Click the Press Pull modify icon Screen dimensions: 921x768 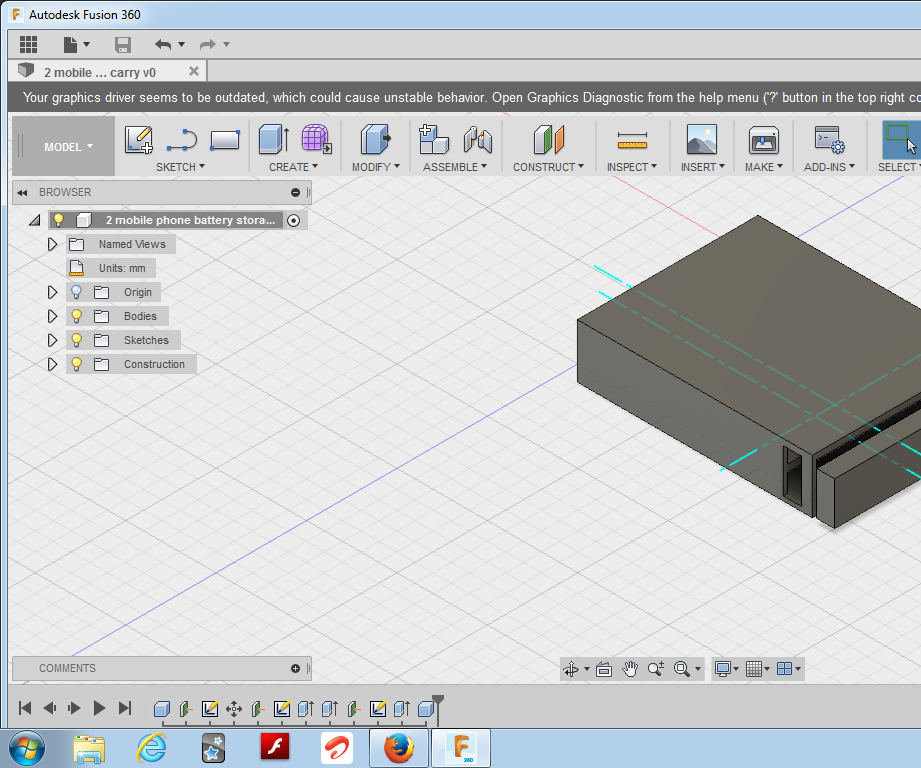(x=375, y=139)
